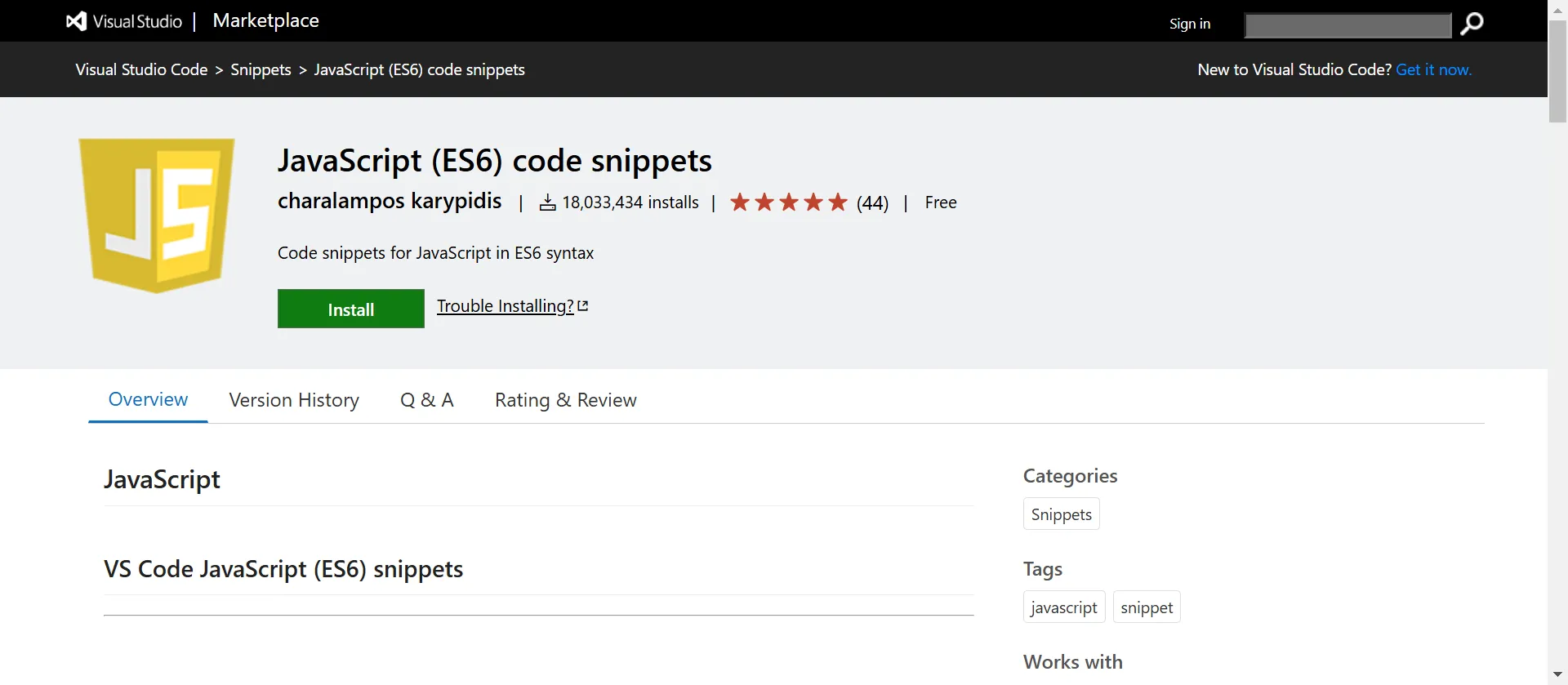Click the Snippets category chip
Image resolution: width=1568 pixels, height=685 pixels.
[1062, 514]
